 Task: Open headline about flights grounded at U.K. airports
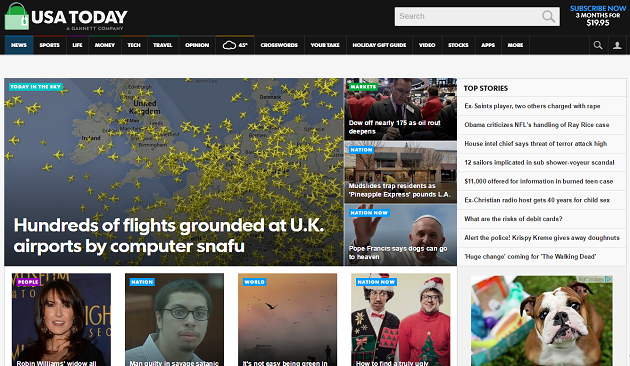[169, 236]
